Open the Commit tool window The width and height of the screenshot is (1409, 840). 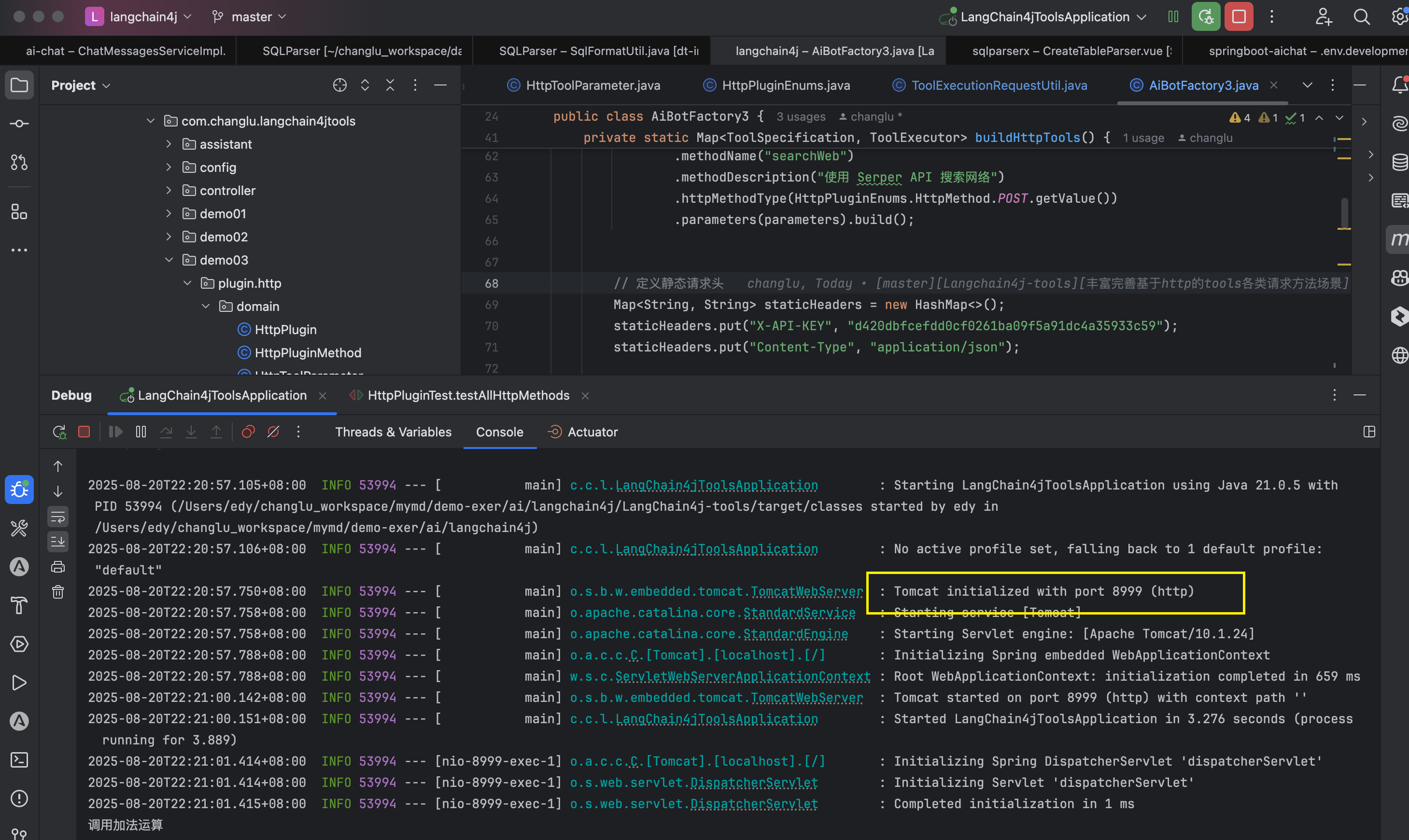19,124
